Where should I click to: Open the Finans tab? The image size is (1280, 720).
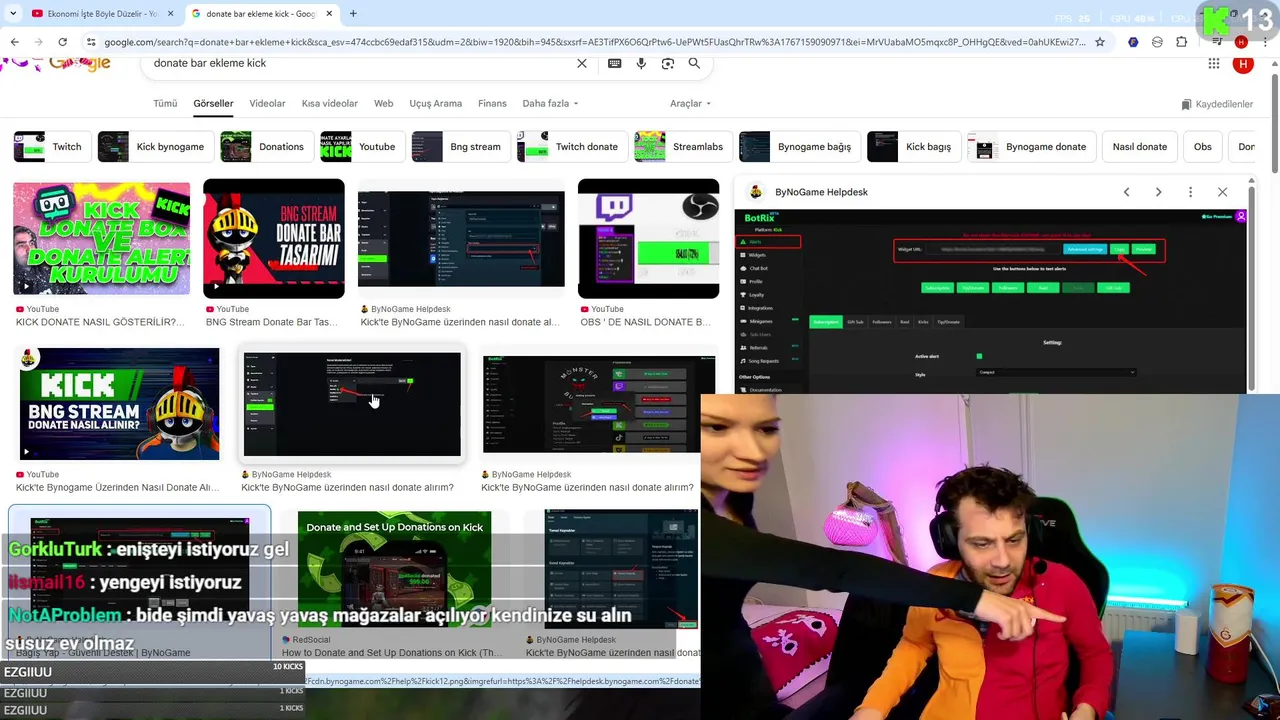coord(492,103)
